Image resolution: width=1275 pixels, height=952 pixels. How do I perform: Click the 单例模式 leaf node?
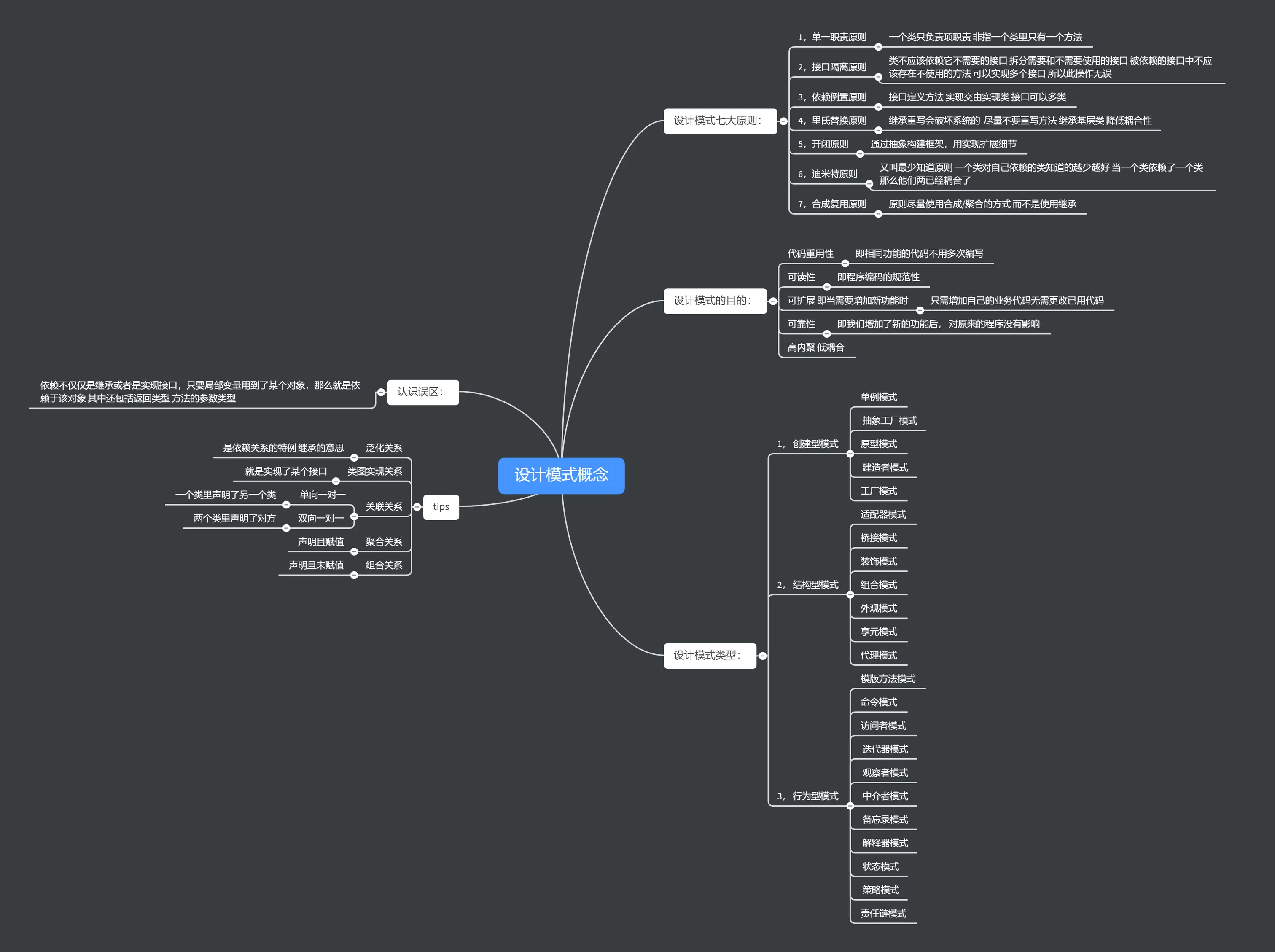tap(878, 397)
